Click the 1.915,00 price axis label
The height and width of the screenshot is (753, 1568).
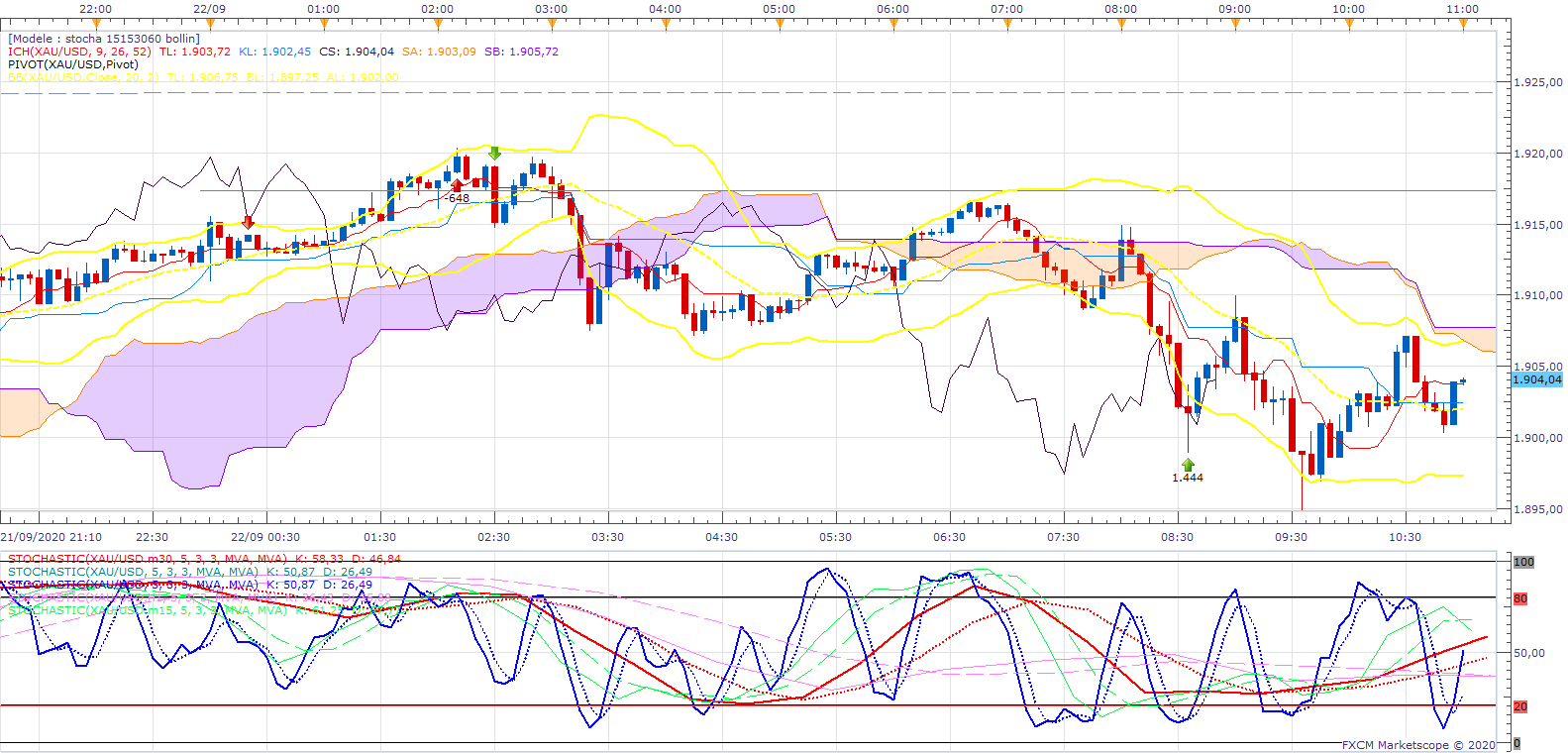(x=1538, y=225)
